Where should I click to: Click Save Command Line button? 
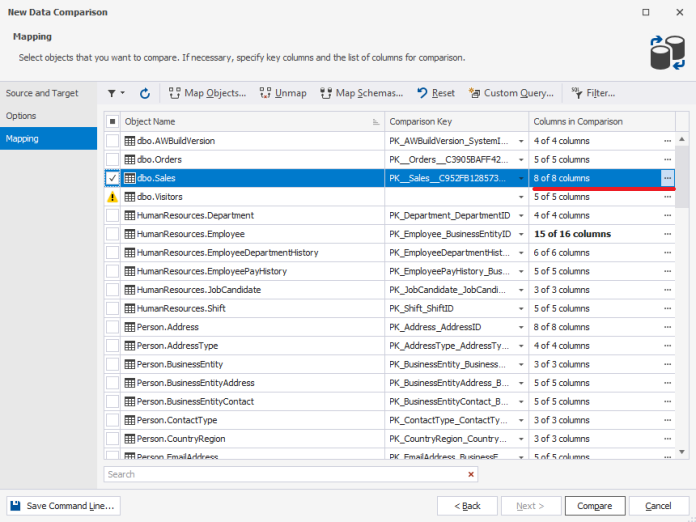[65, 506]
